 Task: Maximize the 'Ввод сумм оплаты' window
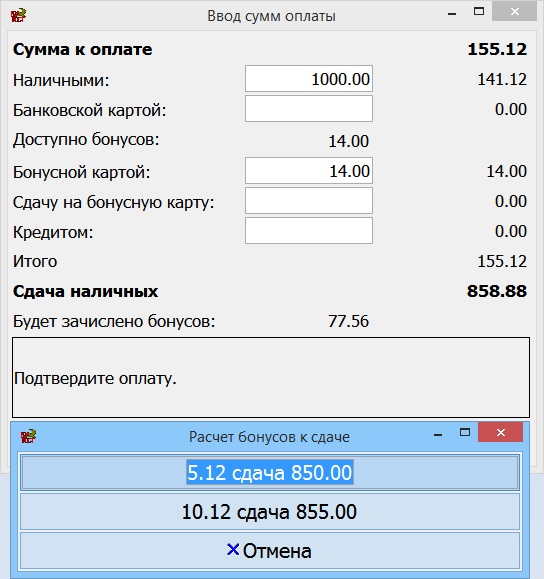point(479,12)
